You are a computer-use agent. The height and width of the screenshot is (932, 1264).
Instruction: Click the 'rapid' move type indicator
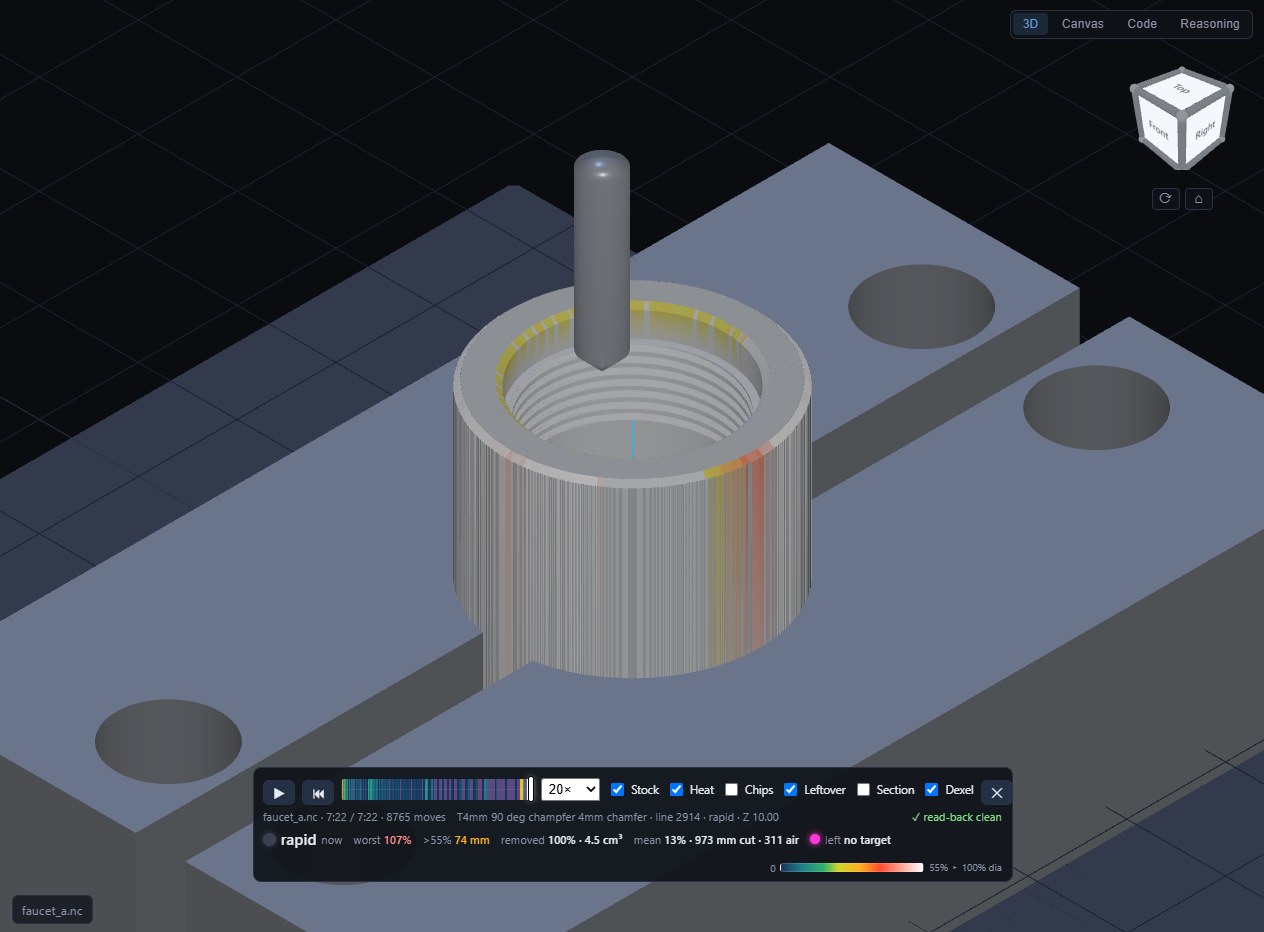point(290,840)
